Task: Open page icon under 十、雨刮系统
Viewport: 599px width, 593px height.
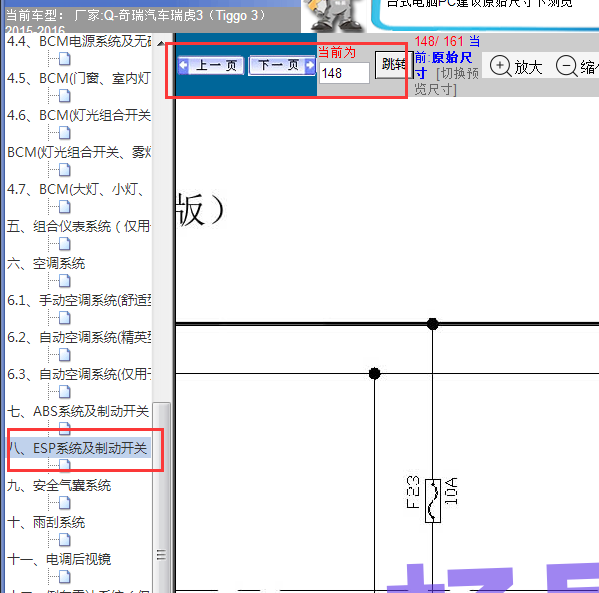Action: click(65, 540)
